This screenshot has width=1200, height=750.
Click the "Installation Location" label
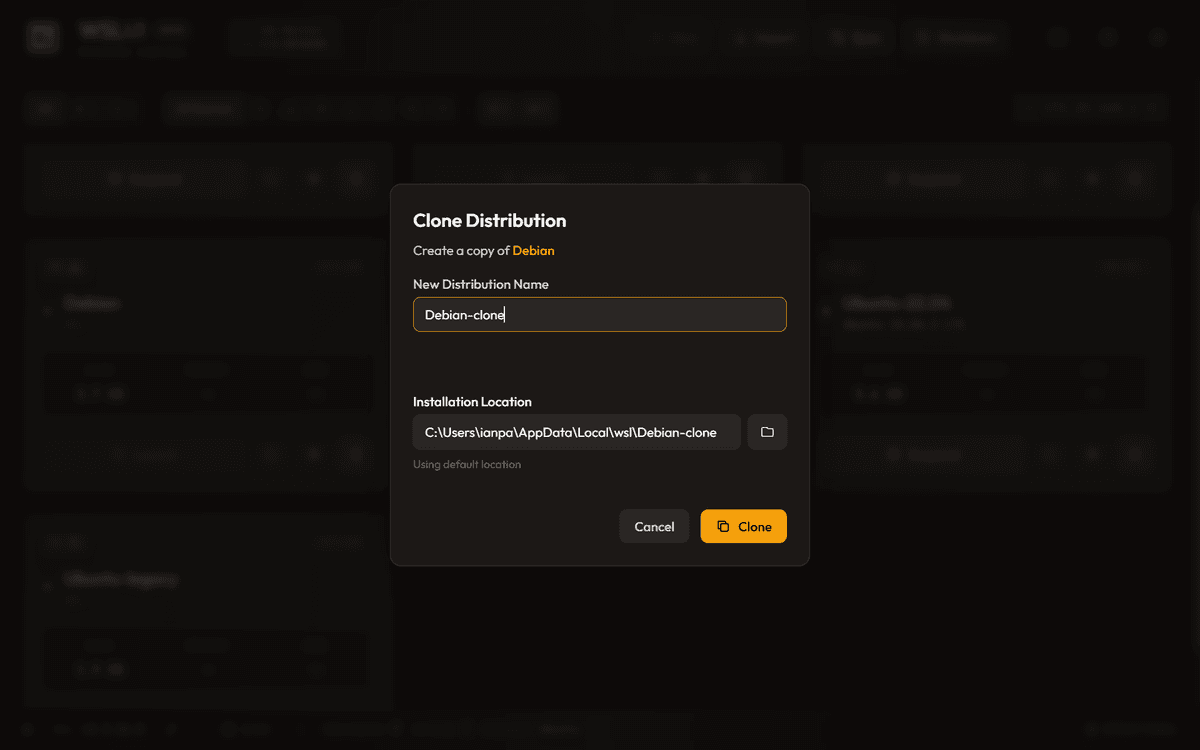[x=472, y=401]
